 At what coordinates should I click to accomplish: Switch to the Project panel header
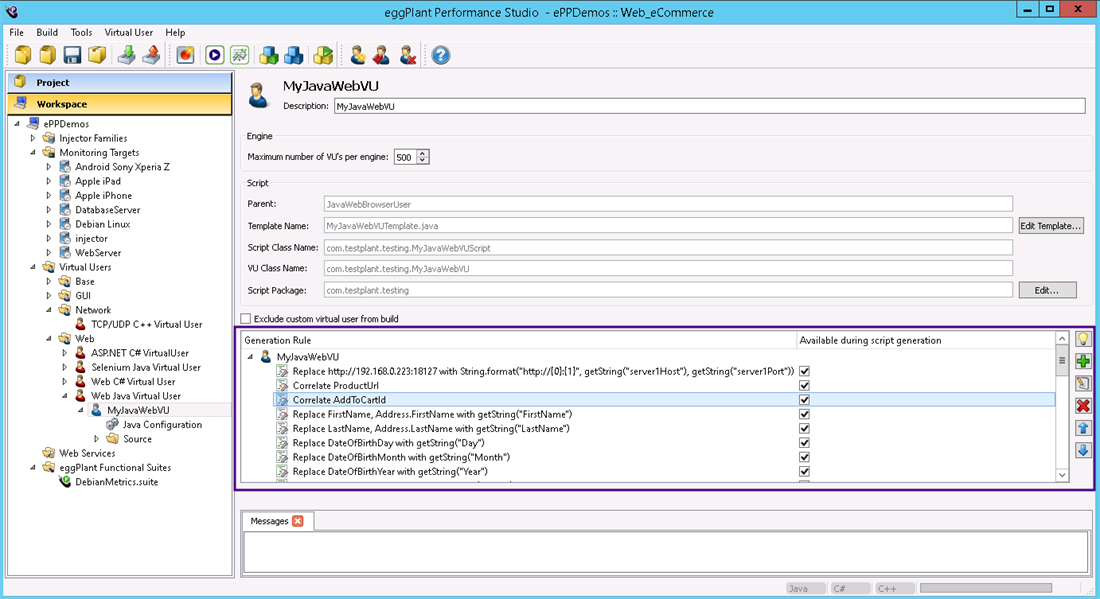tap(120, 82)
